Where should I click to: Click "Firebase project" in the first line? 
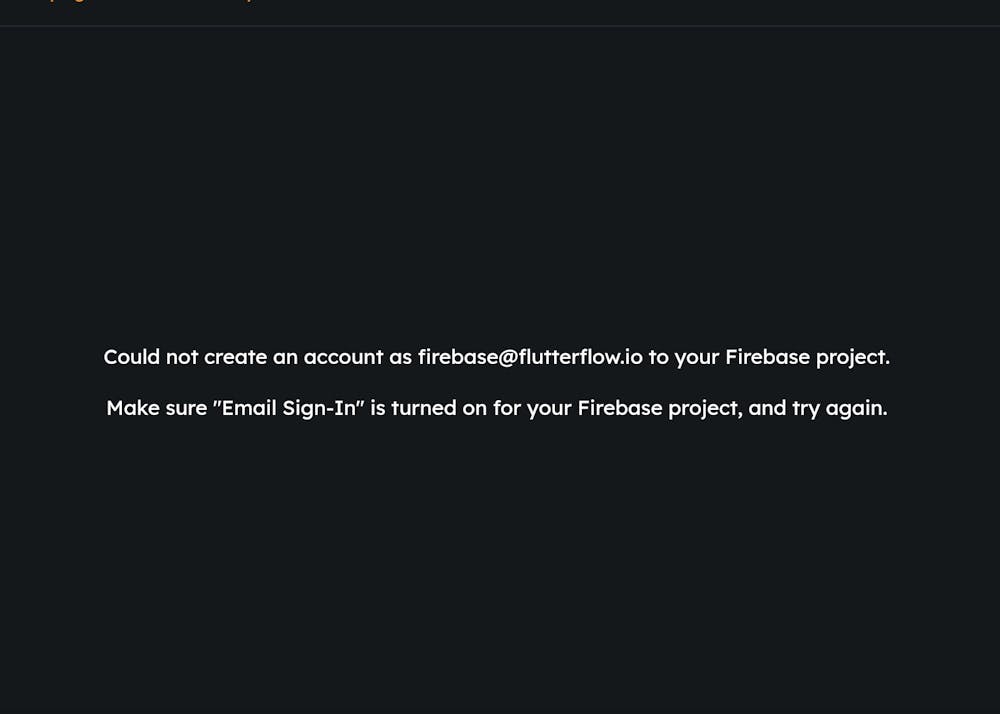coord(806,357)
